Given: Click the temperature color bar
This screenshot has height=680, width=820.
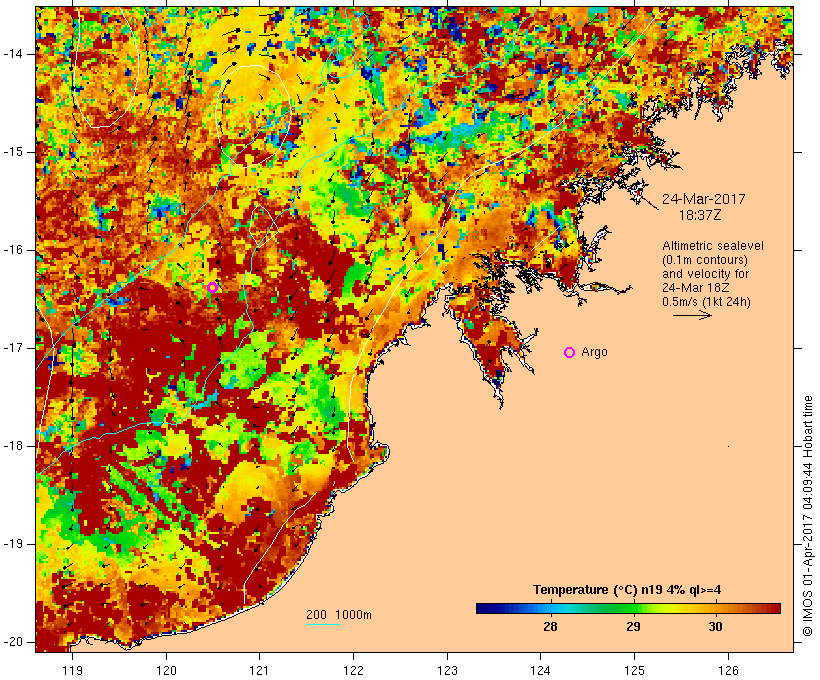Looking at the screenshot, I should click(x=628, y=608).
